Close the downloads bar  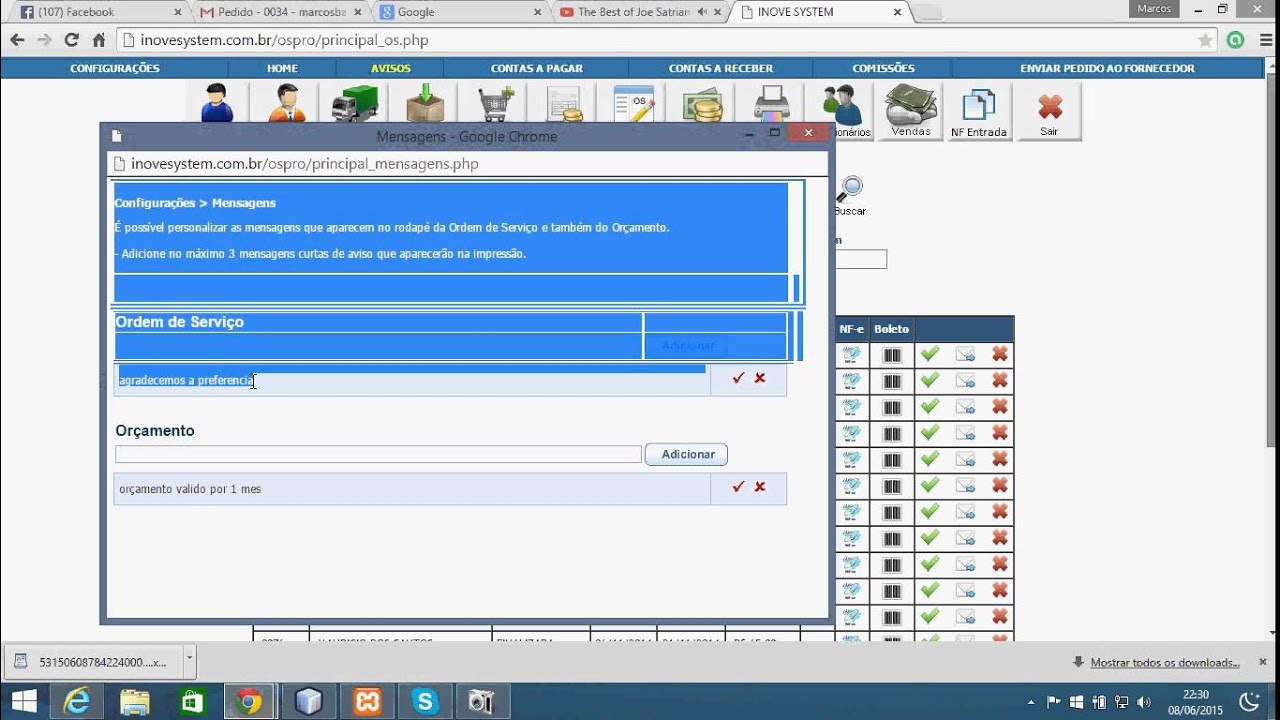1263,661
